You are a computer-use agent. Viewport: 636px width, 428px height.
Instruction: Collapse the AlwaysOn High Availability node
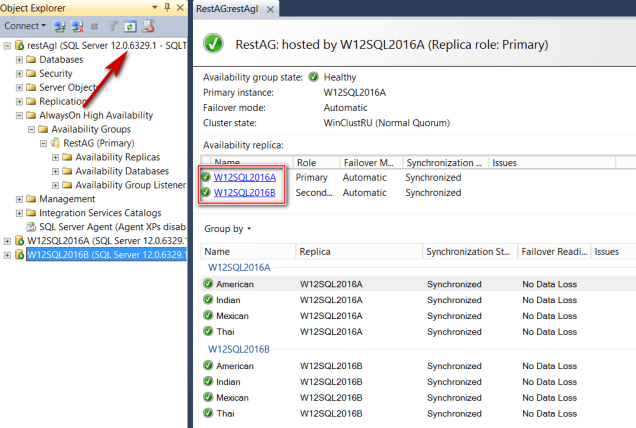click(19, 115)
